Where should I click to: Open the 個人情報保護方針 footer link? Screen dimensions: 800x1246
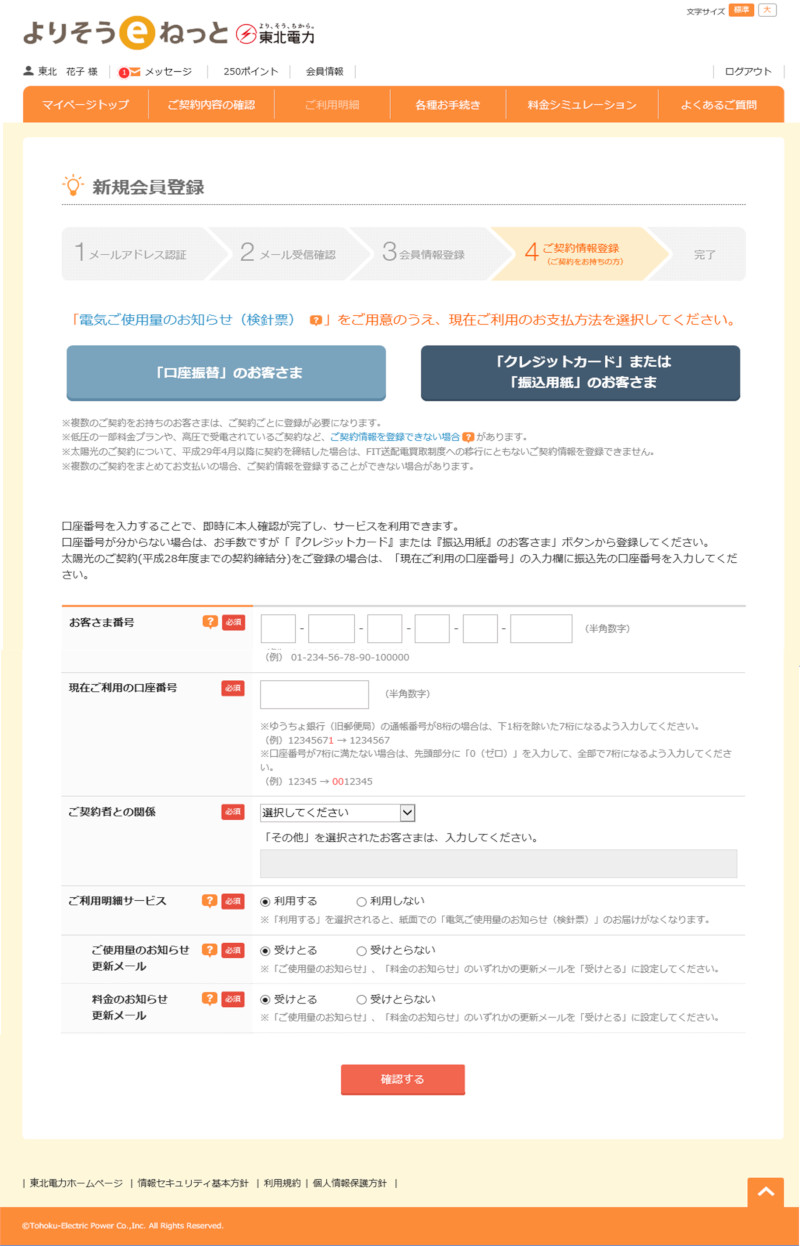click(349, 1183)
